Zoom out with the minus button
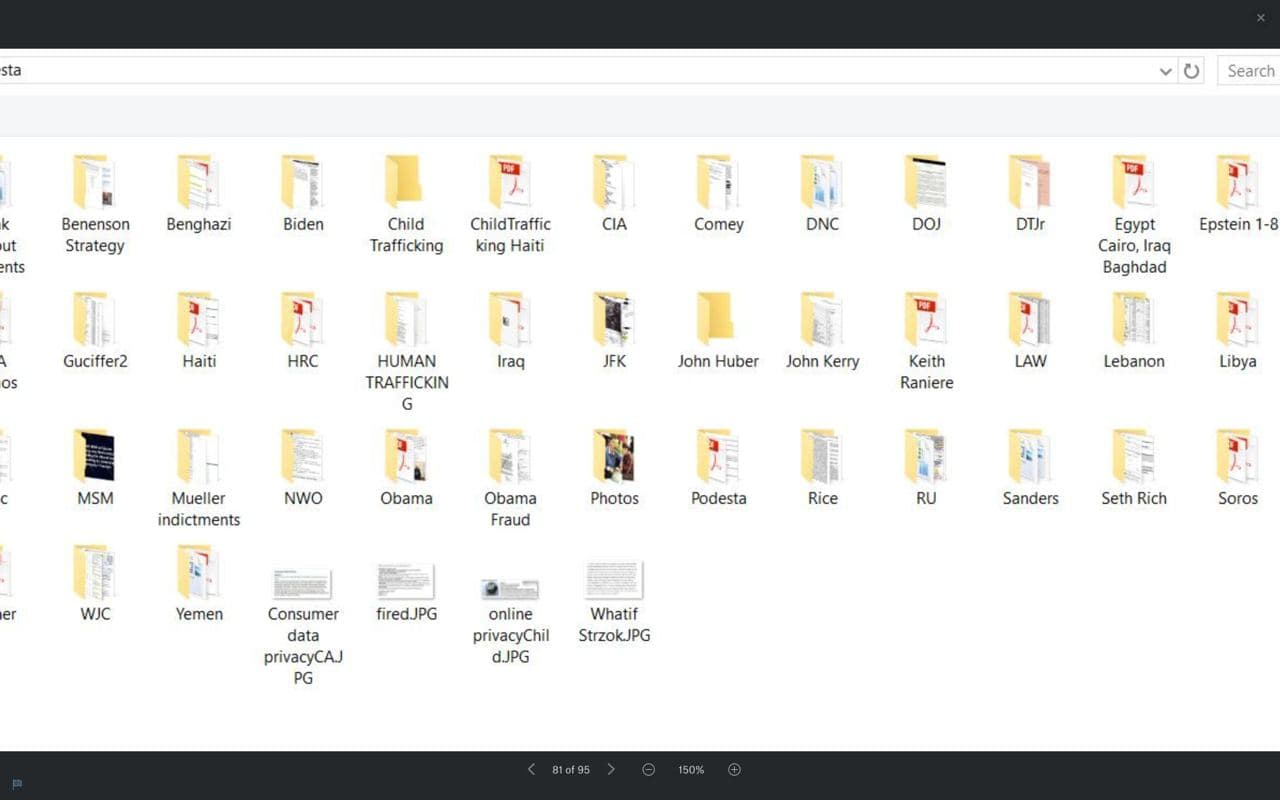 (649, 769)
